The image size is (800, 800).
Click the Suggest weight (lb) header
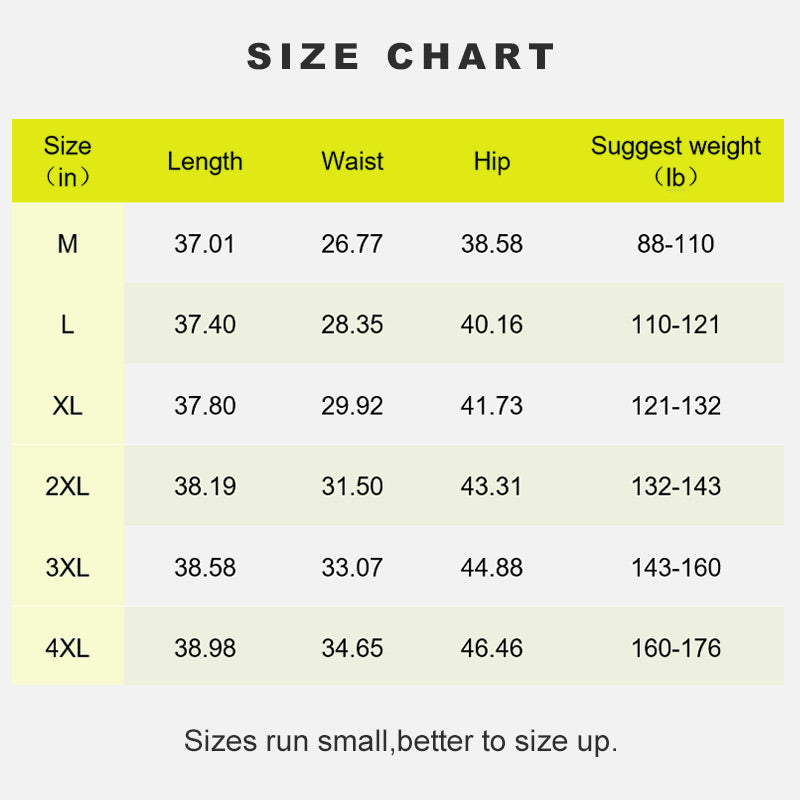676,161
